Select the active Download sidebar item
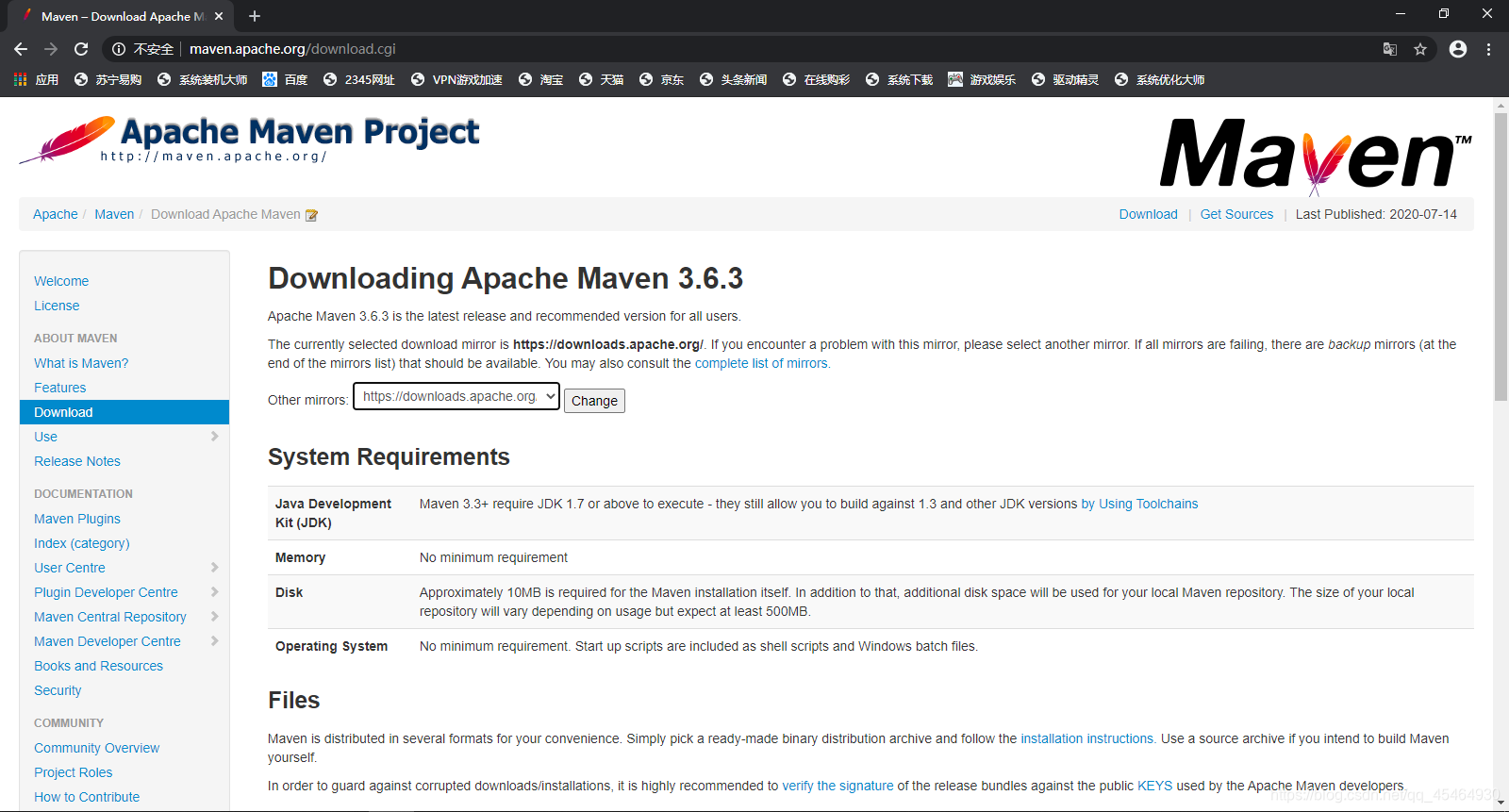1509x812 pixels. click(124, 412)
